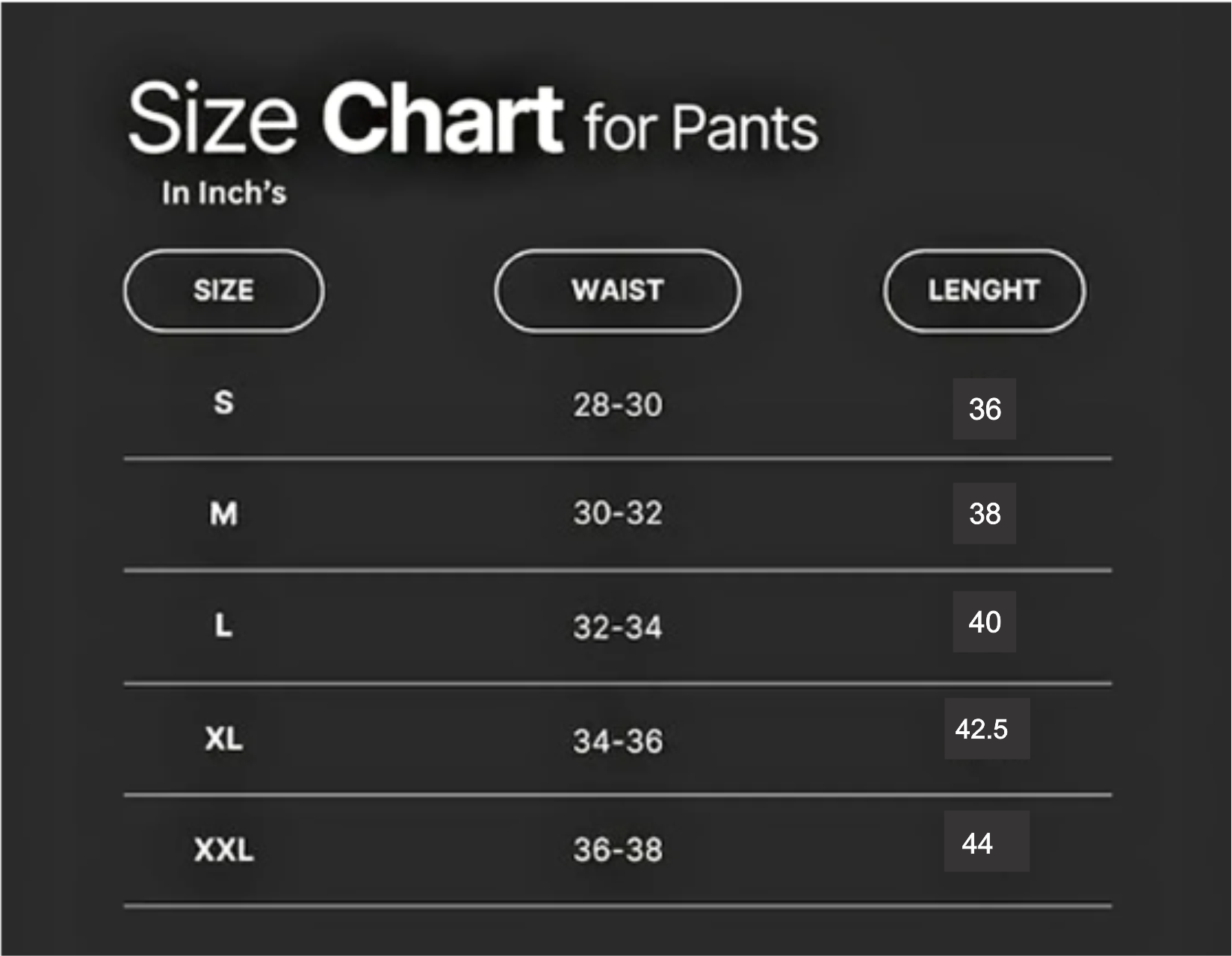Click the length box showing 44

coord(985,842)
